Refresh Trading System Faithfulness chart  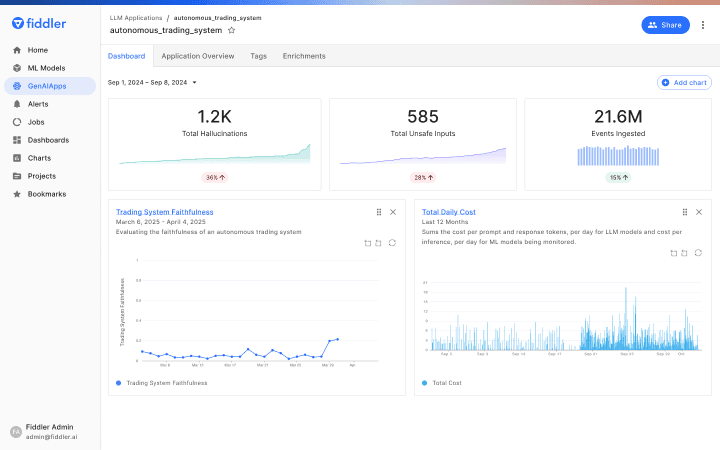[x=392, y=243]
